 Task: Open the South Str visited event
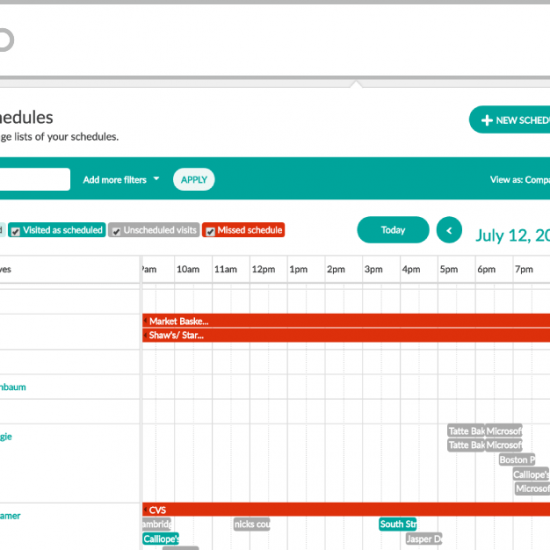coord(398,524)
